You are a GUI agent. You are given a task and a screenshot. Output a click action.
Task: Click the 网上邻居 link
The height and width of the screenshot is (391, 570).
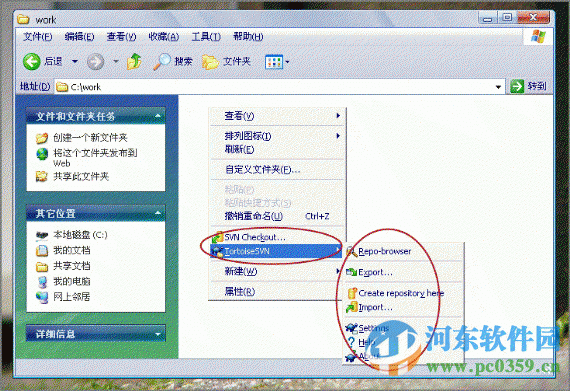72,297
